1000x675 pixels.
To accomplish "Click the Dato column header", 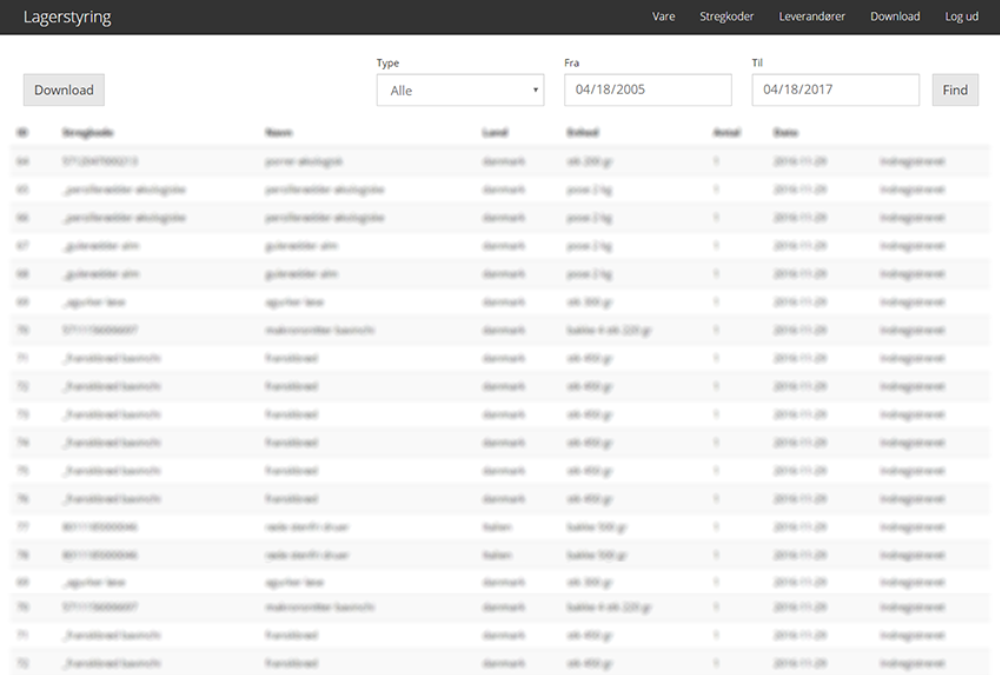I will click(786, 132).
